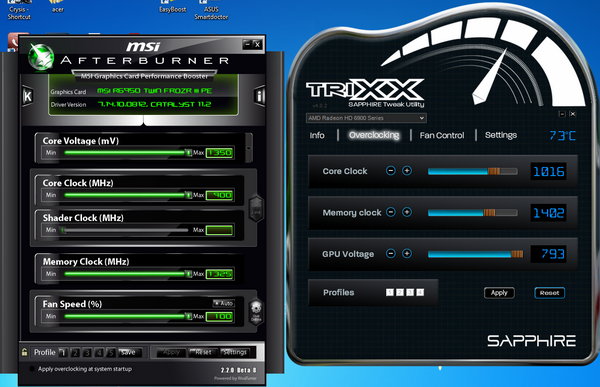Open Afterburner Settings button

[x=235, y=353]
